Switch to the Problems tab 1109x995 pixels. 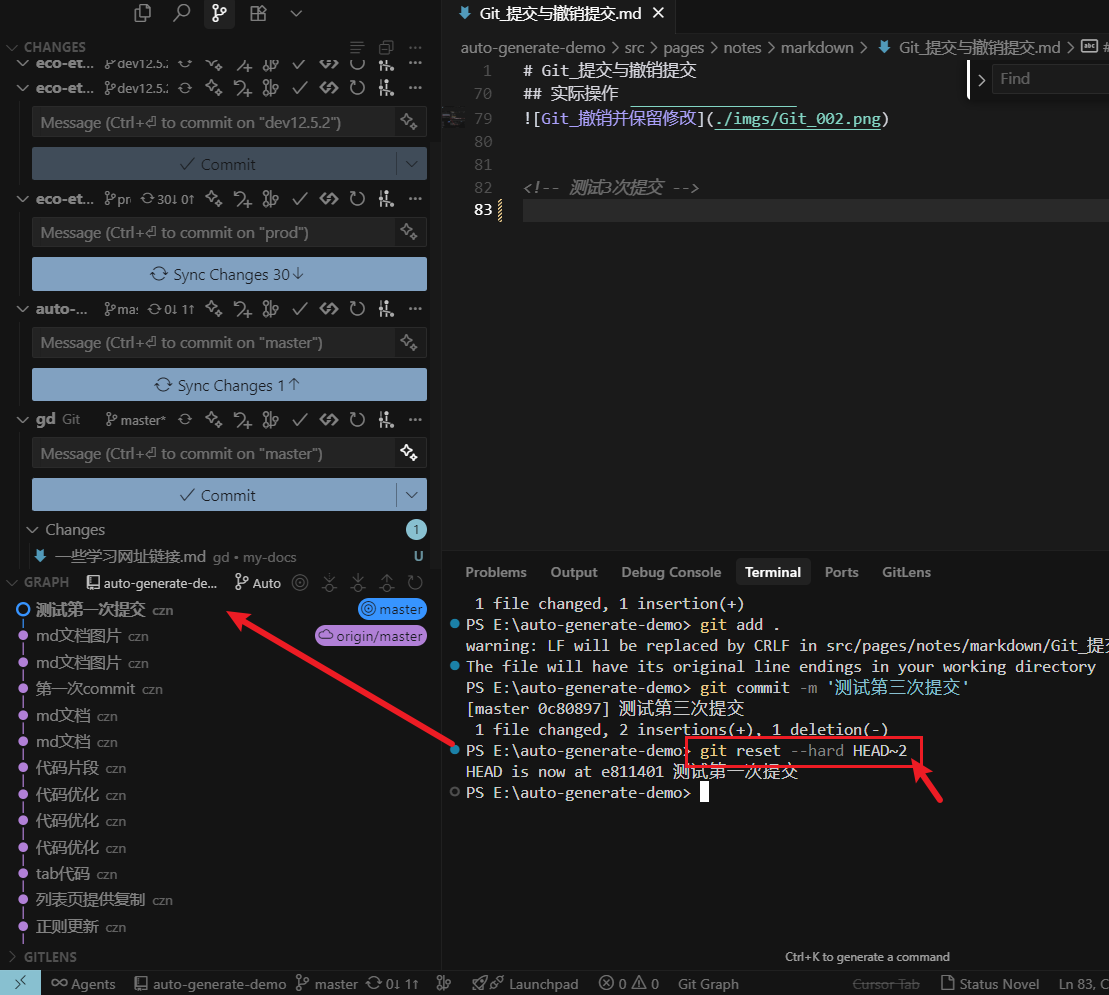coord(495,572)
